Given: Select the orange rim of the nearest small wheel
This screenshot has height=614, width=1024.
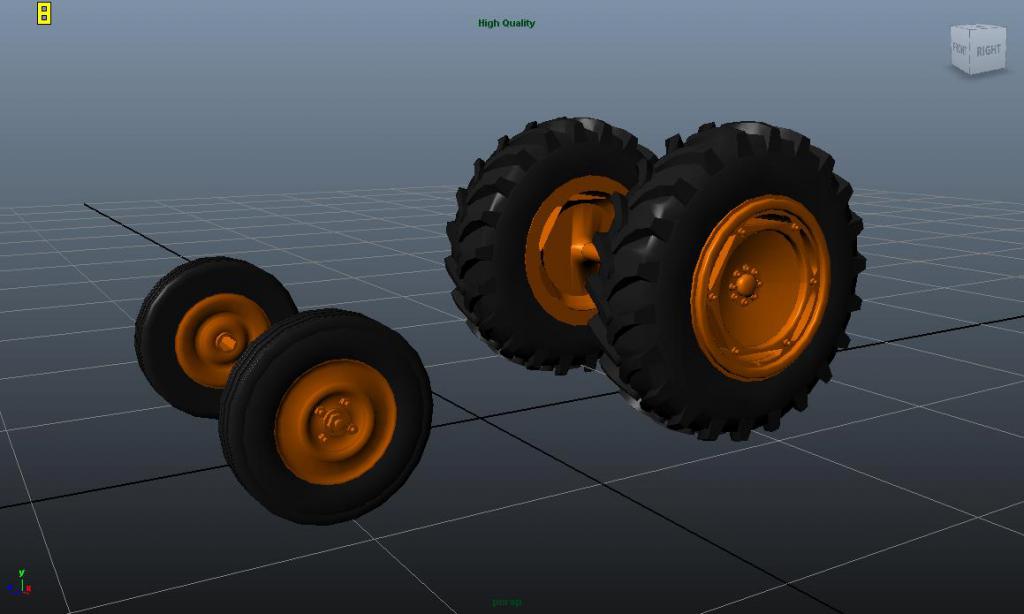Looking at the screenshot, I should [336, 422].
